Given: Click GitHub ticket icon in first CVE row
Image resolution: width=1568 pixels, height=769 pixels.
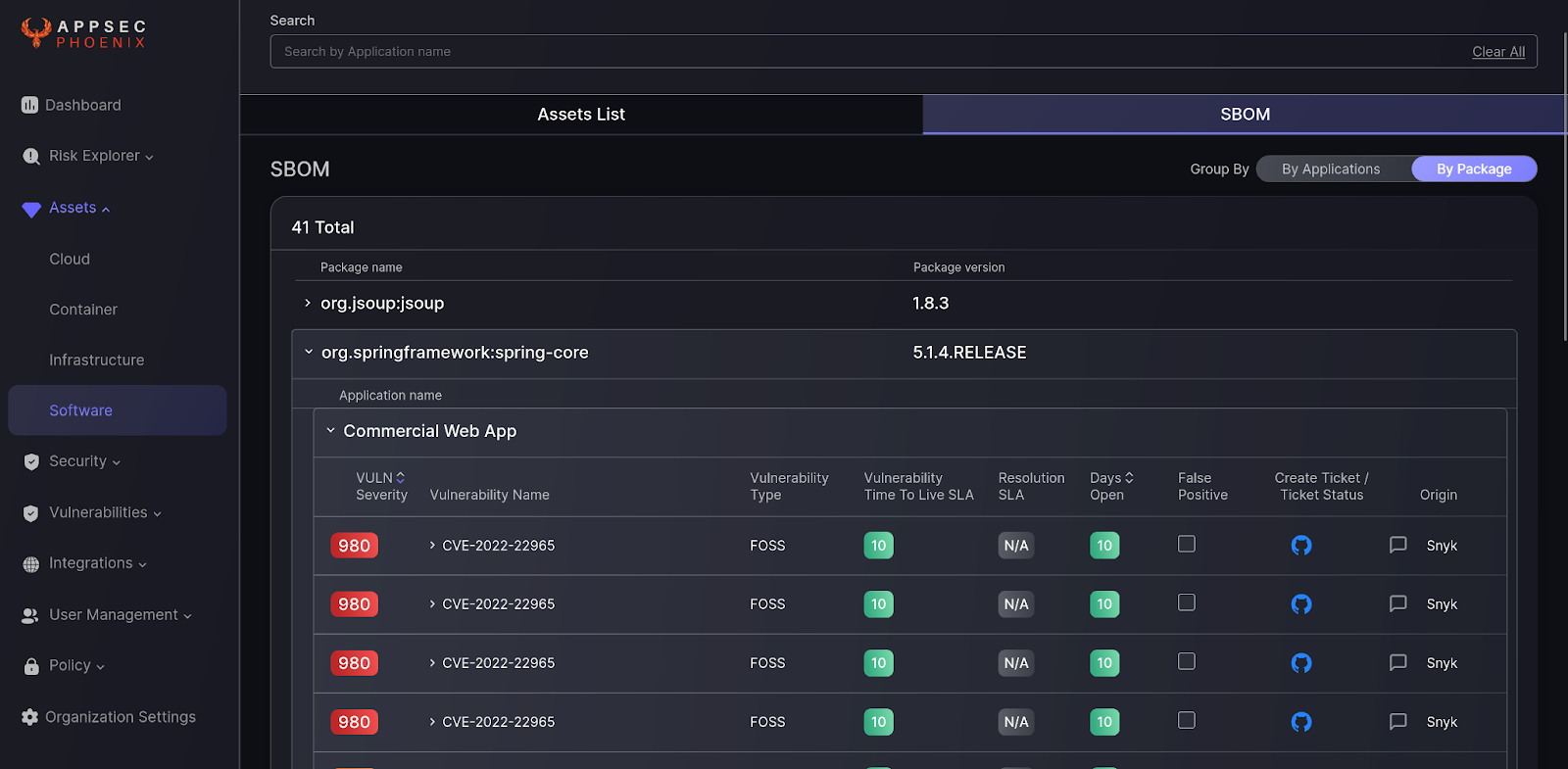Looking at the screenshot, I should (1300, 546).
